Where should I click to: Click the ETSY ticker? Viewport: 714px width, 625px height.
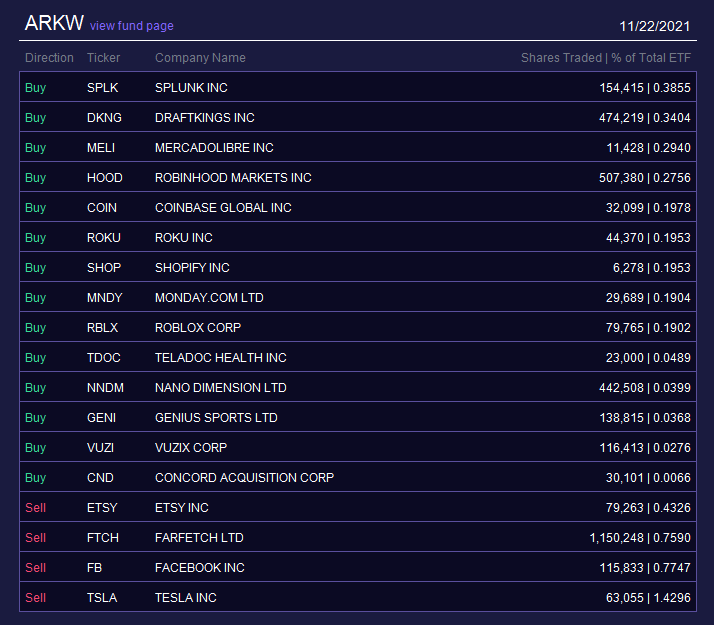(102, 508)
